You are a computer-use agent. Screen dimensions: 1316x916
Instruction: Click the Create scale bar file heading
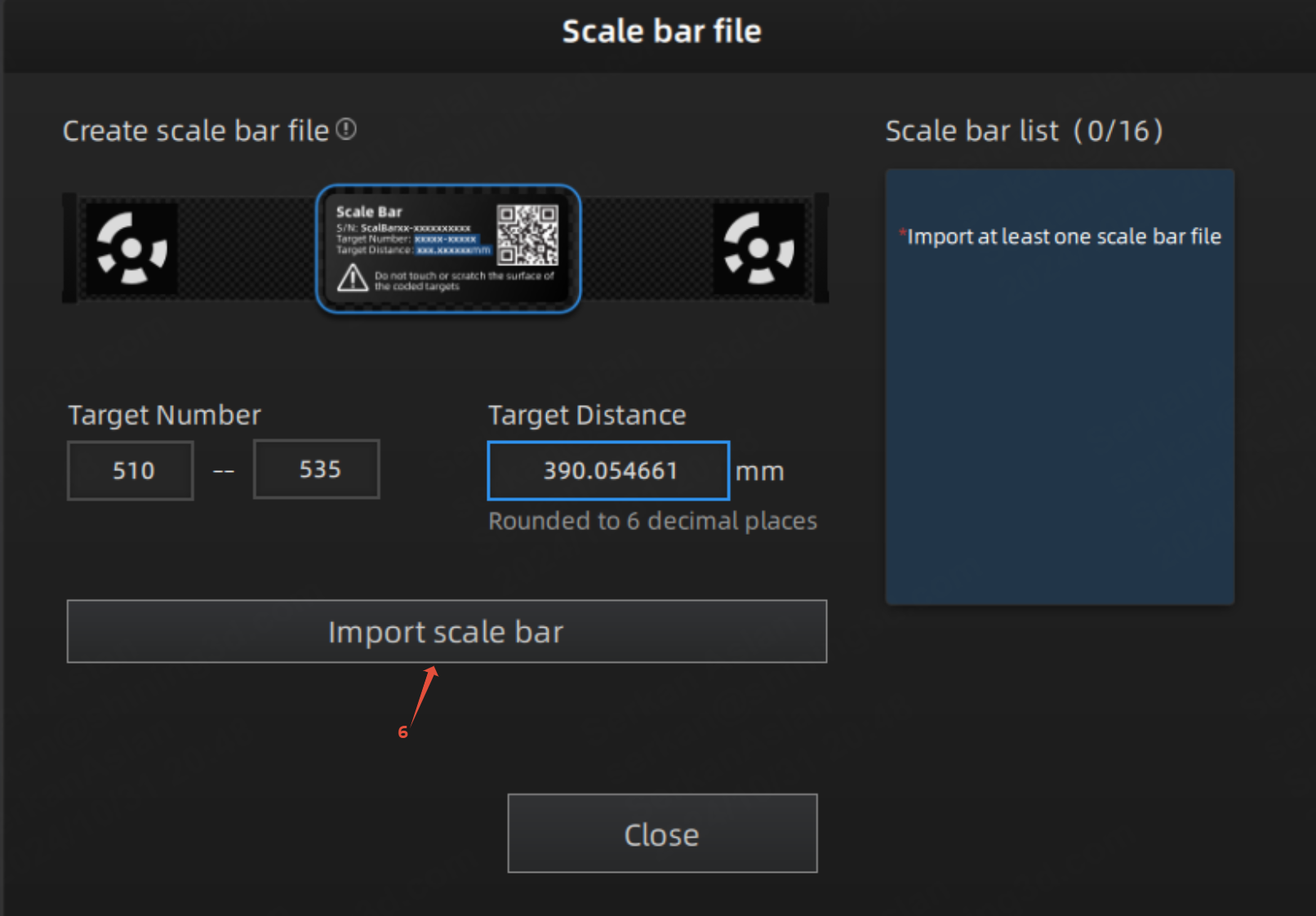click(196, 131)
